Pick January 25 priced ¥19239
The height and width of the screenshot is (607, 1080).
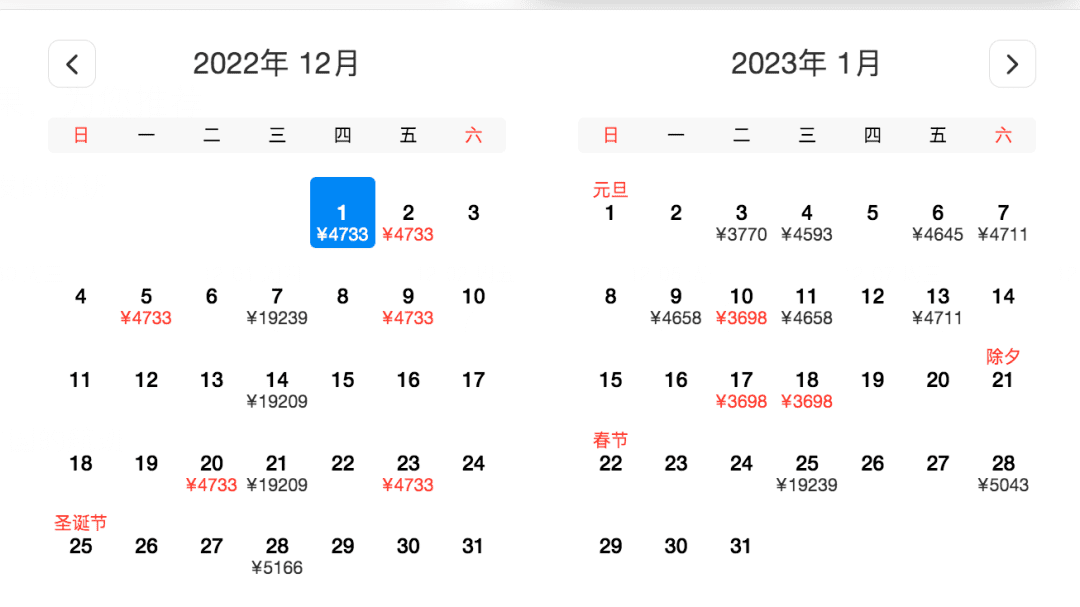(x=807, y=472)
